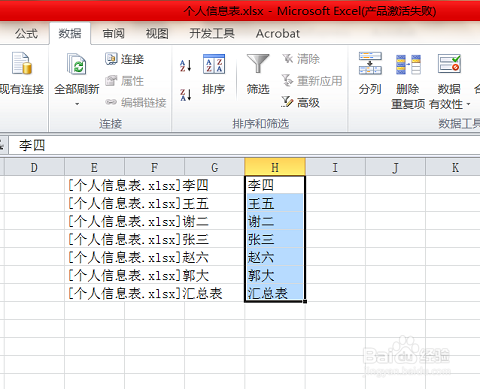
Task: Click column H cell 张三
Action: point(275,239)
